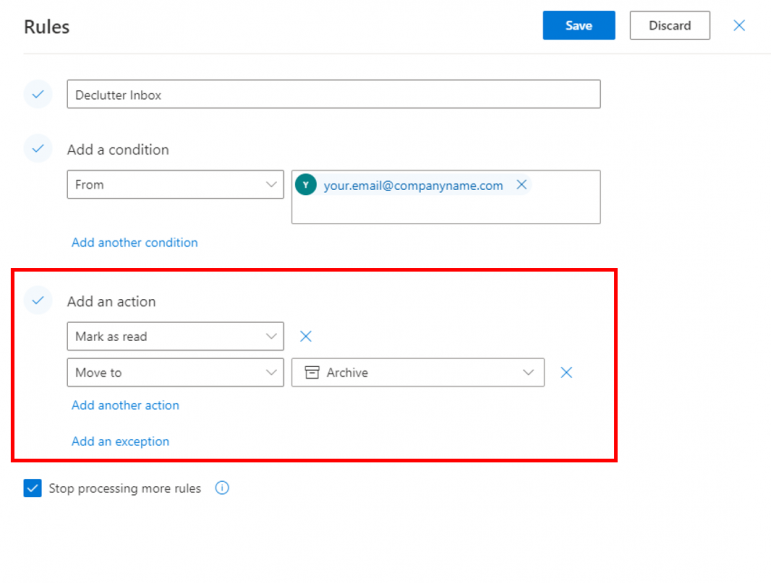Image resolution: width=771 pixels, height=583 pixels.
Task: Save the rule
Action: [578, 26]
